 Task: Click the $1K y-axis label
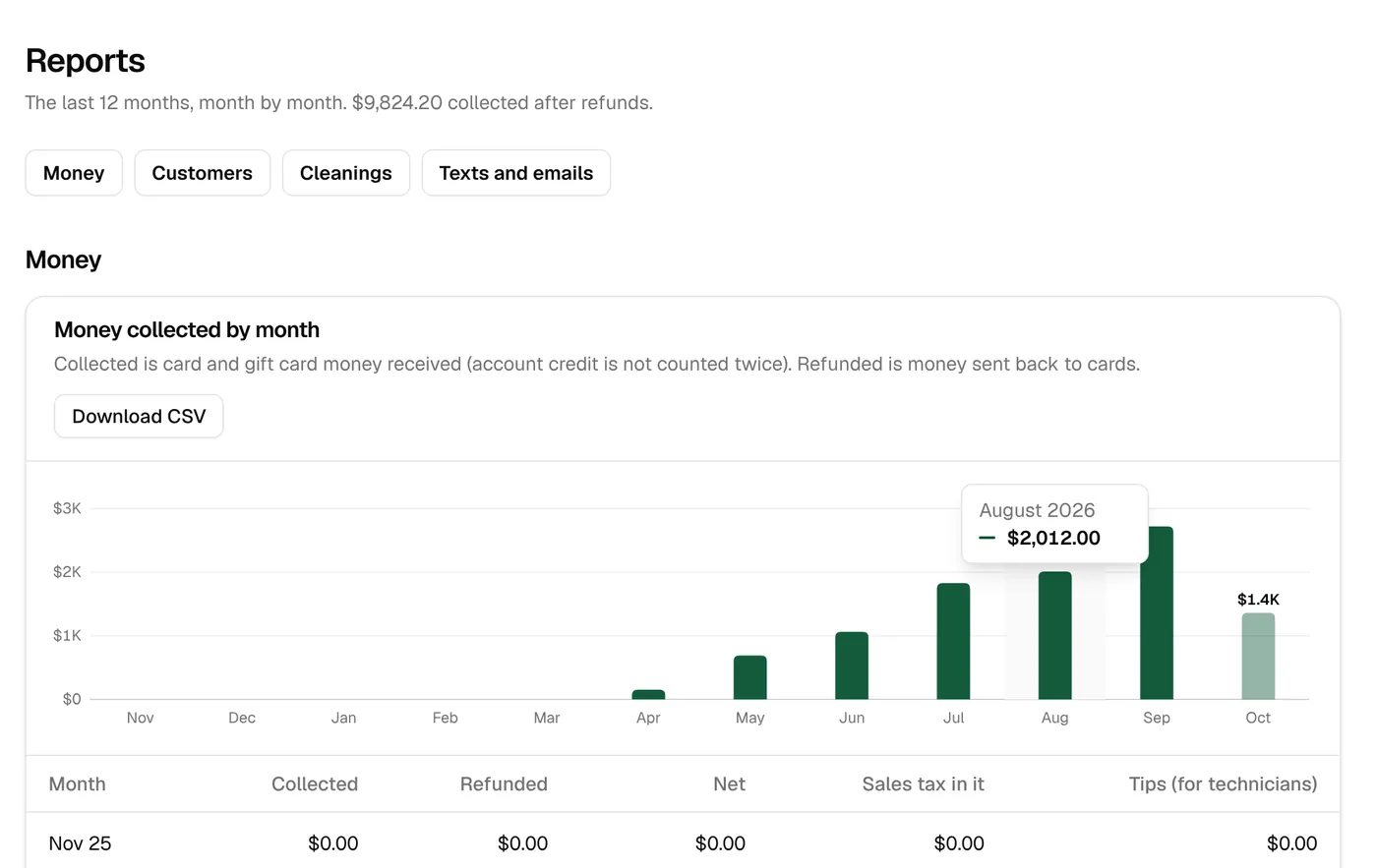[x=67, y=636]
